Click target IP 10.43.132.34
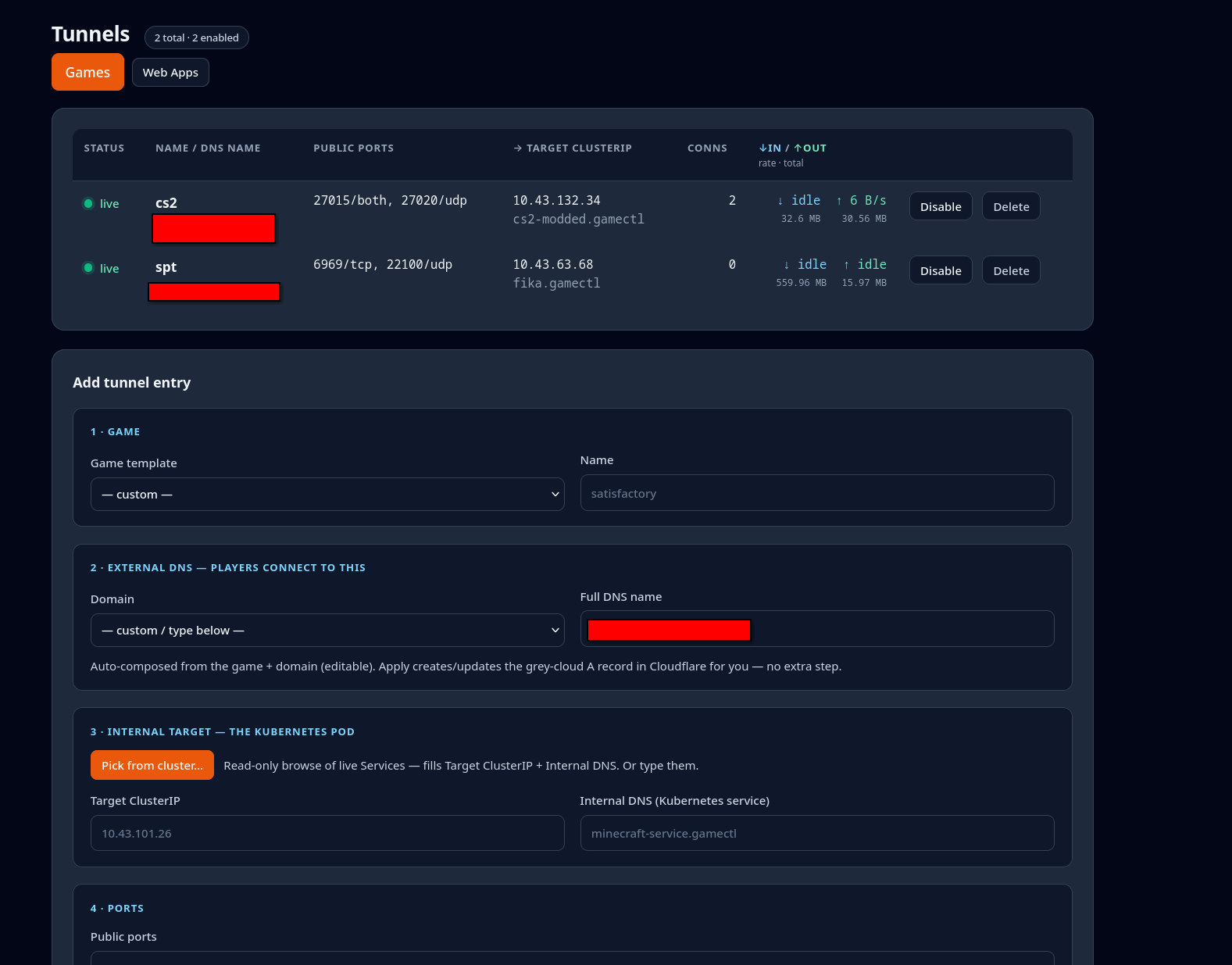Image resolution: width=1232 pixels, height=965 pixels. click(557, 200)
